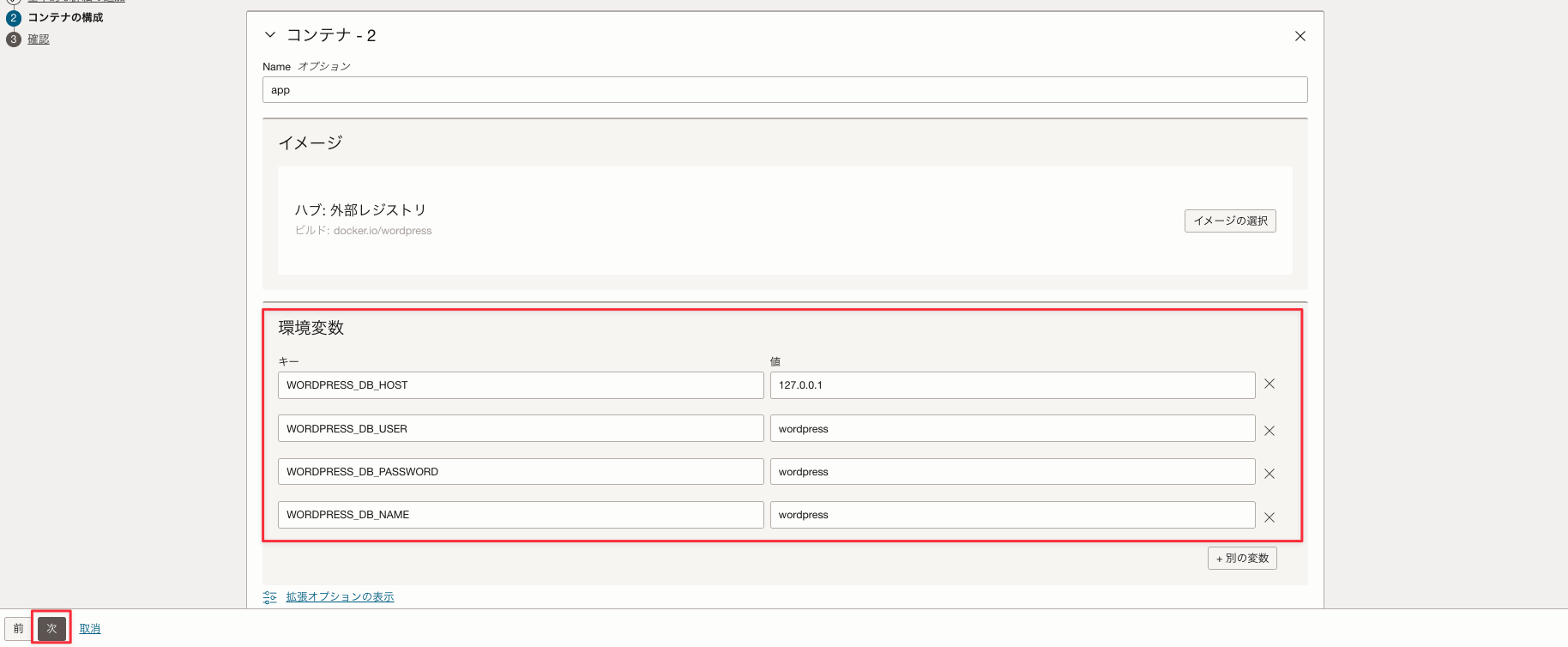
Task: Click the step 3 circle icon
Action: tap(14, 39)
